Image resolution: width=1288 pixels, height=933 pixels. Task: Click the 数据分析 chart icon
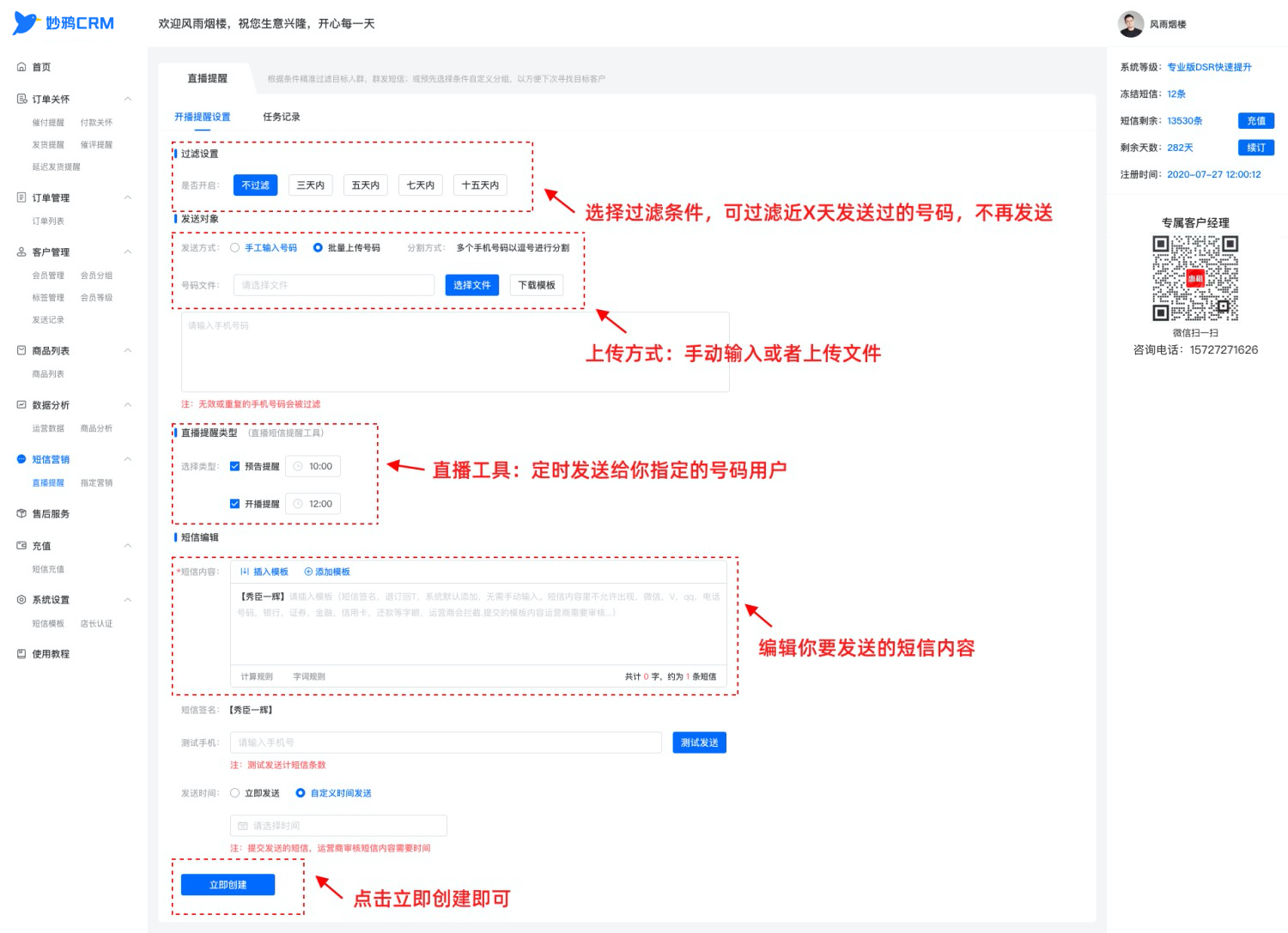tap(21, 405)
